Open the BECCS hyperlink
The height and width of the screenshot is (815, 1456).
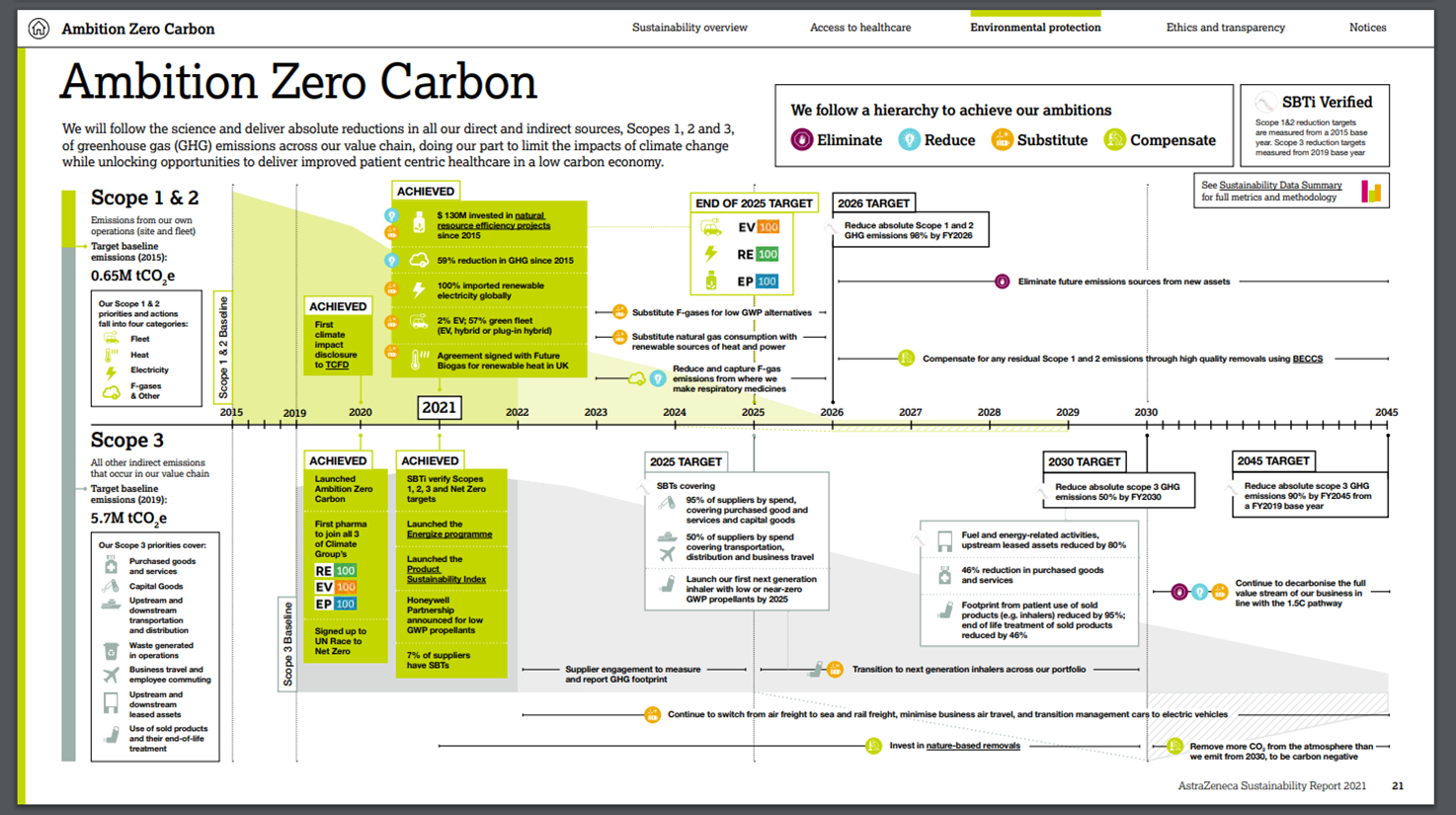(1307, 359)
